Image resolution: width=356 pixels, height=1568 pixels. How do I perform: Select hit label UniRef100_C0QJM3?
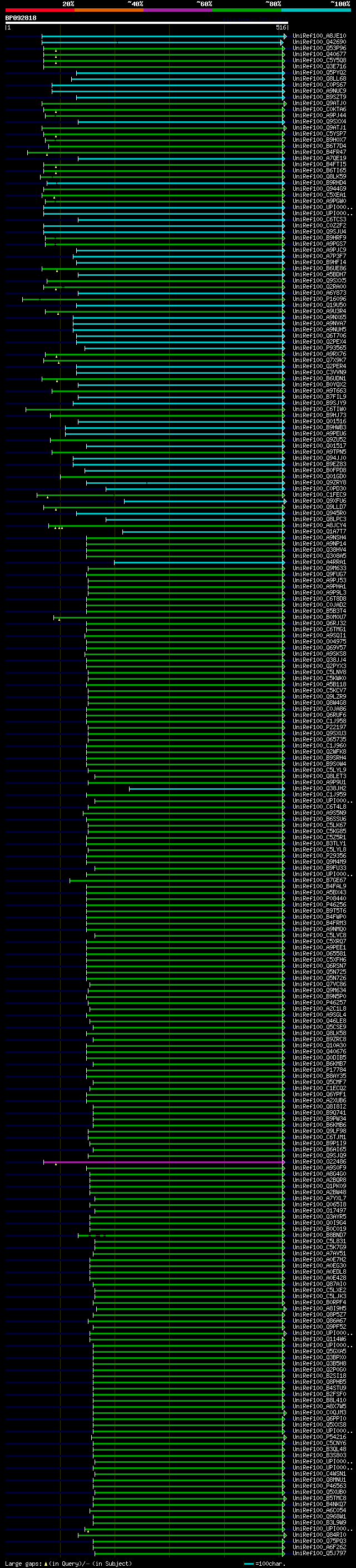pyautogui.click(x=319, y=1412)
